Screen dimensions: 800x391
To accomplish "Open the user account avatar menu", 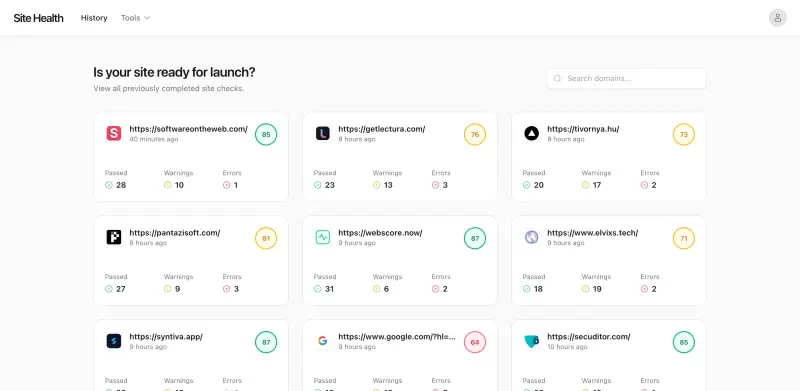I will click(778, 18).
